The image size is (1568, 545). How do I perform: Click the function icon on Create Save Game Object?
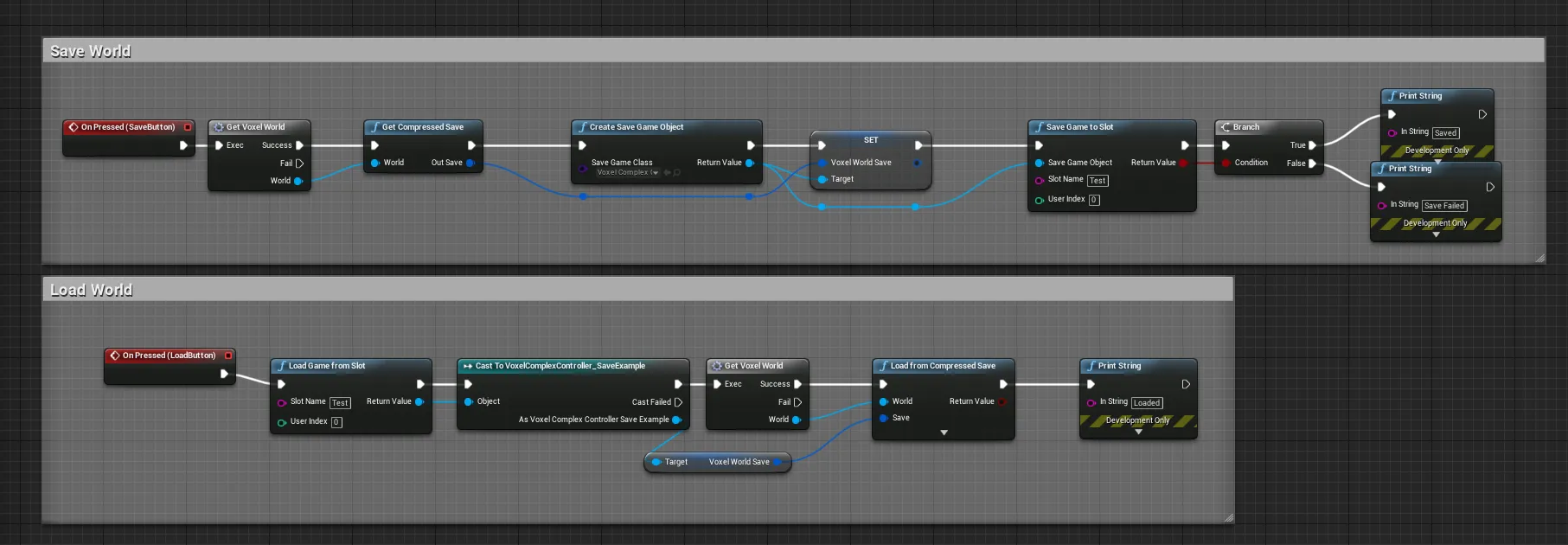[582, 127]
